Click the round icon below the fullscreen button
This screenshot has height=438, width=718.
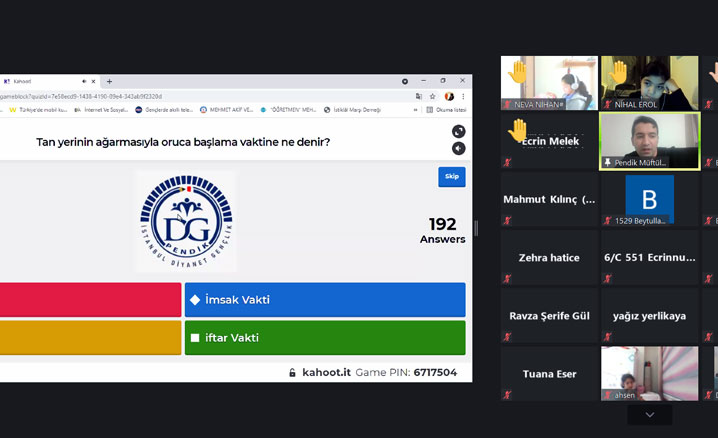tap(458, 149)
